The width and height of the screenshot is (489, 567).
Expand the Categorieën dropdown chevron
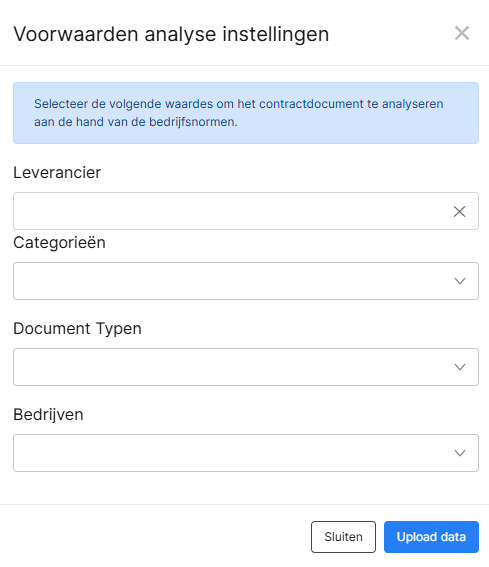[460, 281]
